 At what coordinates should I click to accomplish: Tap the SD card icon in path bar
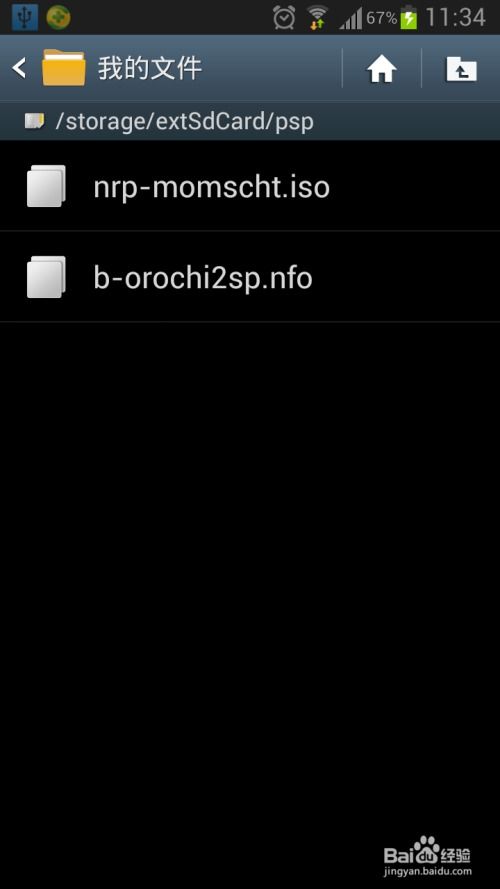(x=35, y=121)
